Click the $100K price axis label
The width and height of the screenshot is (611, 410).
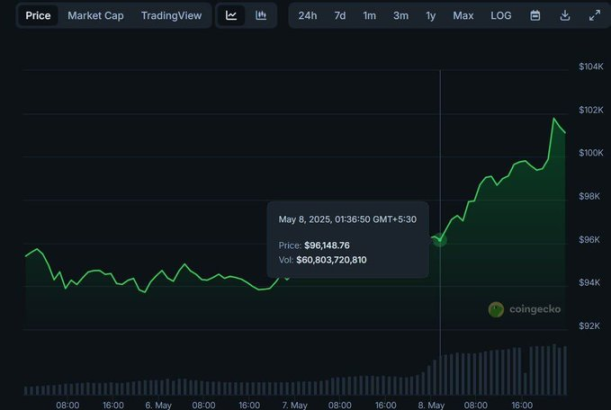point(590,153)
